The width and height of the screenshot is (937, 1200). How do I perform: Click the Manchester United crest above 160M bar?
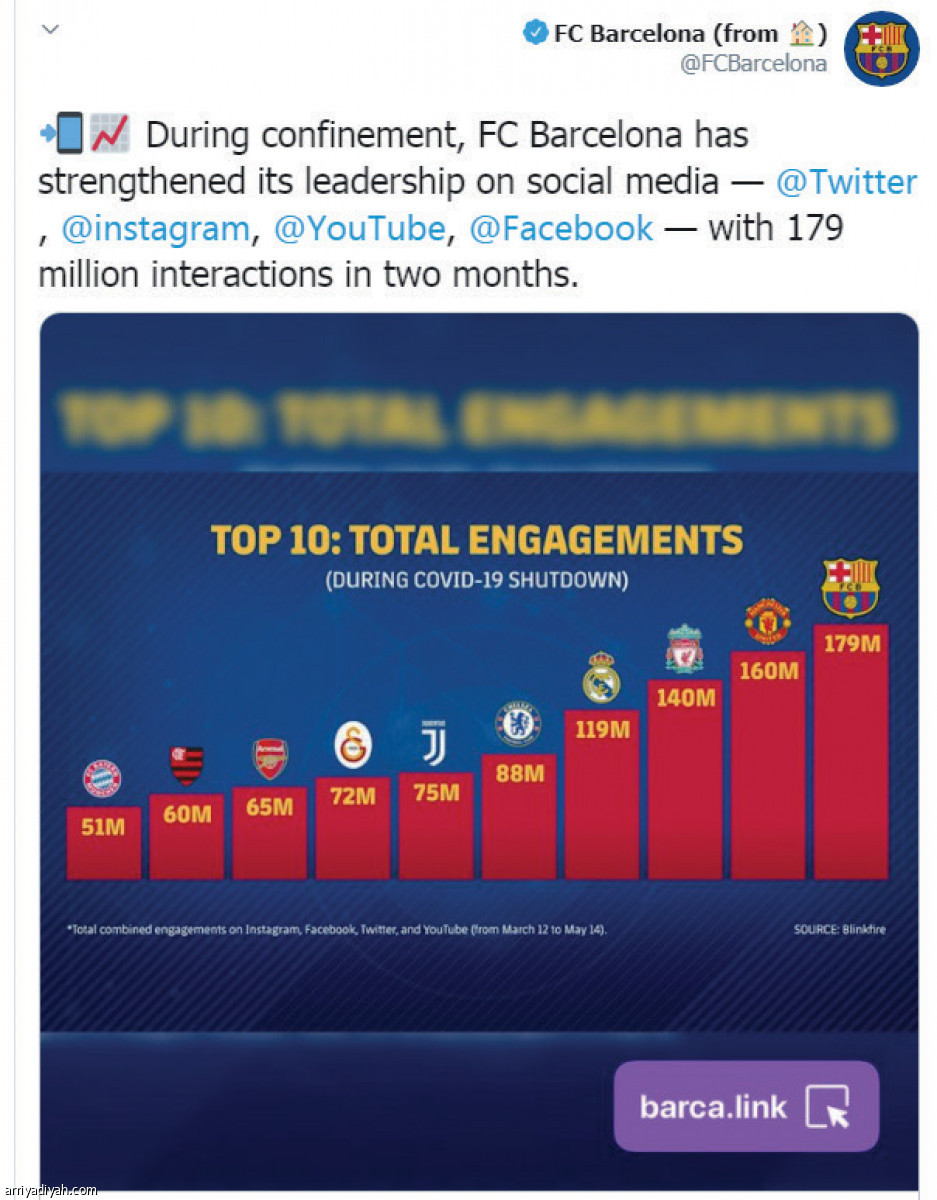(768, 623)
